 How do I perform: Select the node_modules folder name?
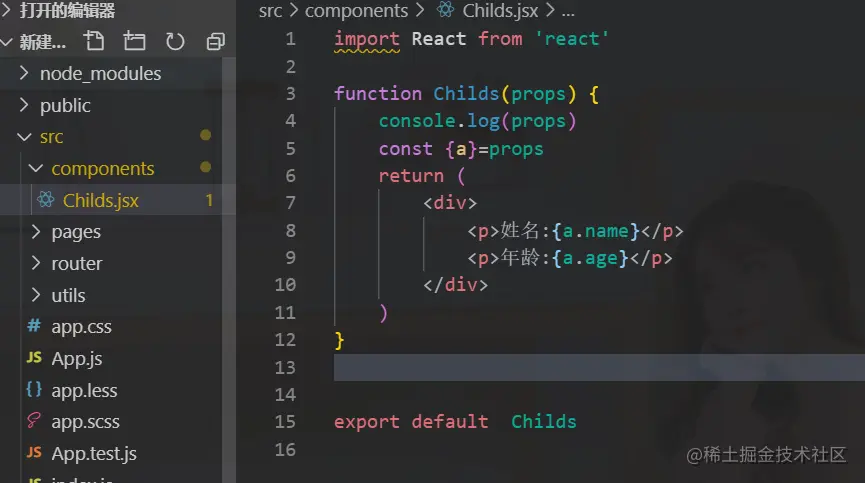coord(100,73)
